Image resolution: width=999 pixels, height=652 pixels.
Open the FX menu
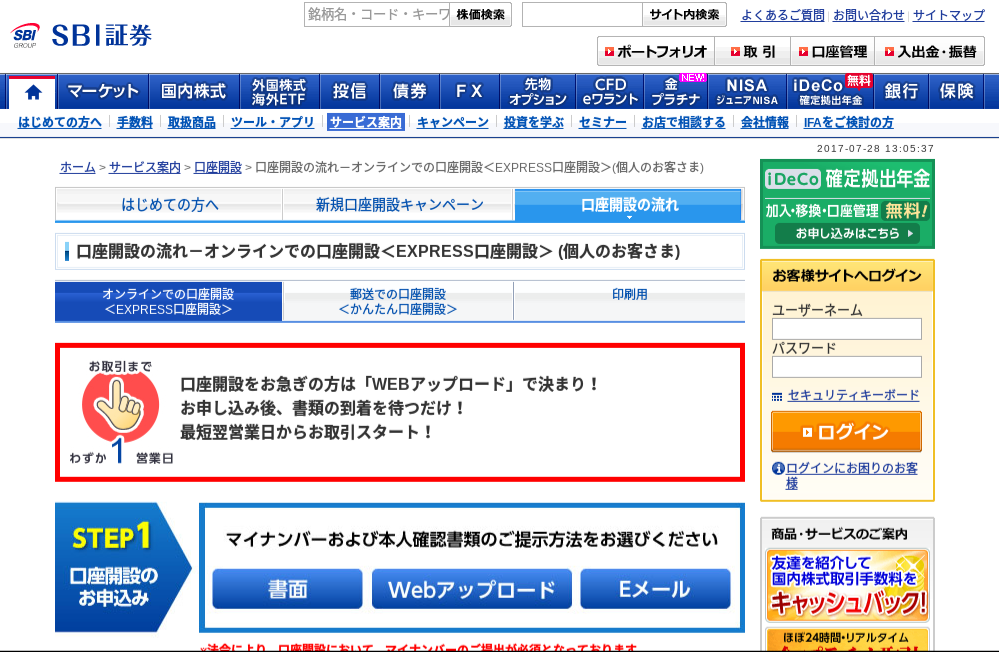(x=470, y=92)
